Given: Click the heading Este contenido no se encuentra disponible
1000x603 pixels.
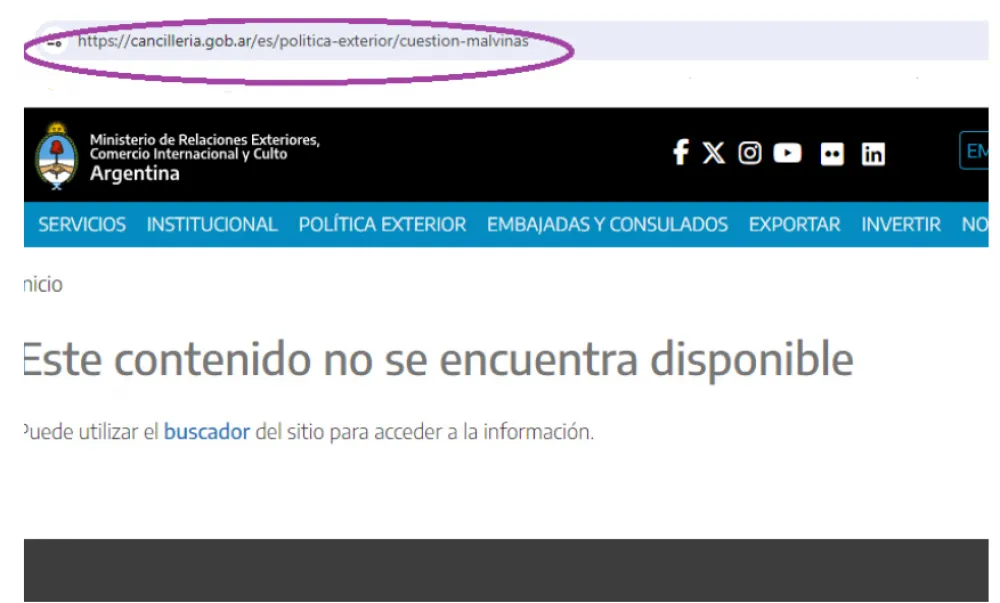Looking at the screenshot, I should point(439,359).
